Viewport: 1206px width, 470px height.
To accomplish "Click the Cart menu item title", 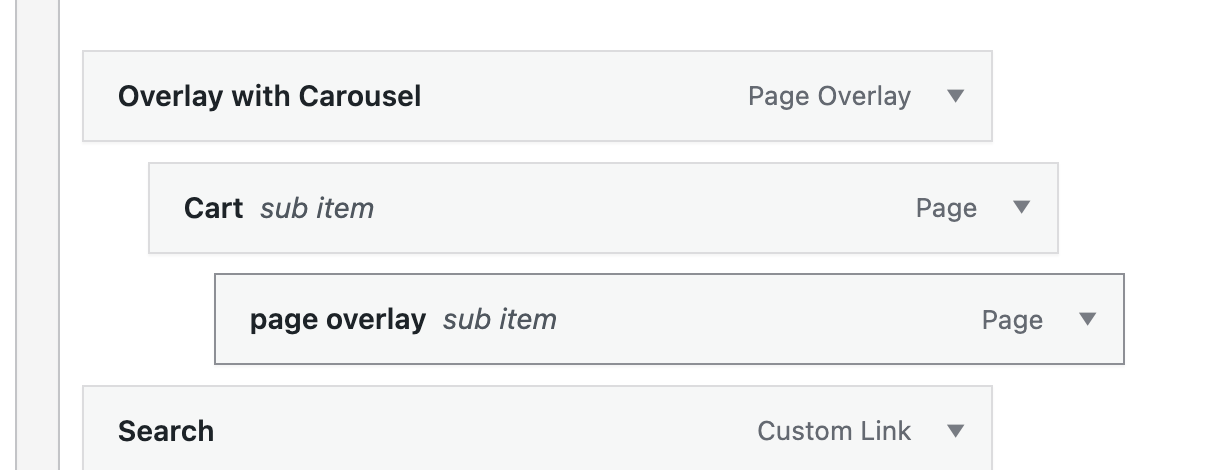I will (213, 208).
